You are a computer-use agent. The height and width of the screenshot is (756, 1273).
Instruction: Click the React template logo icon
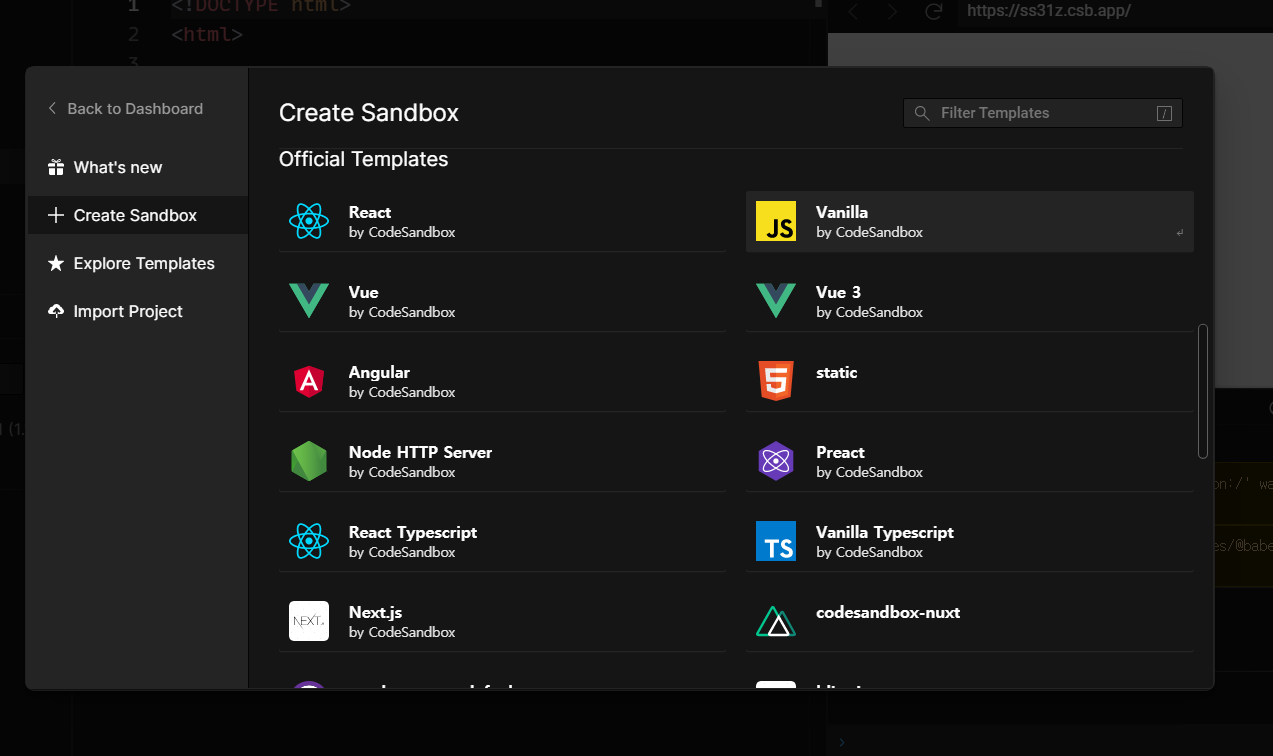pos(309,221)
